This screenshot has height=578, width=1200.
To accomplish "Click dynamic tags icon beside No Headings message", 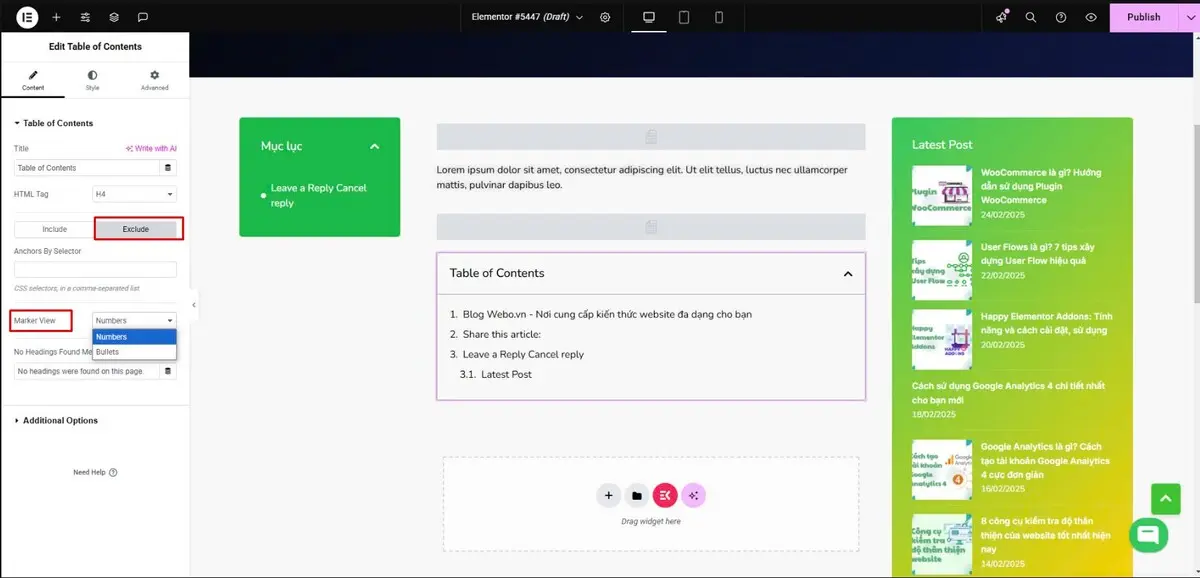I will (168, 371).
